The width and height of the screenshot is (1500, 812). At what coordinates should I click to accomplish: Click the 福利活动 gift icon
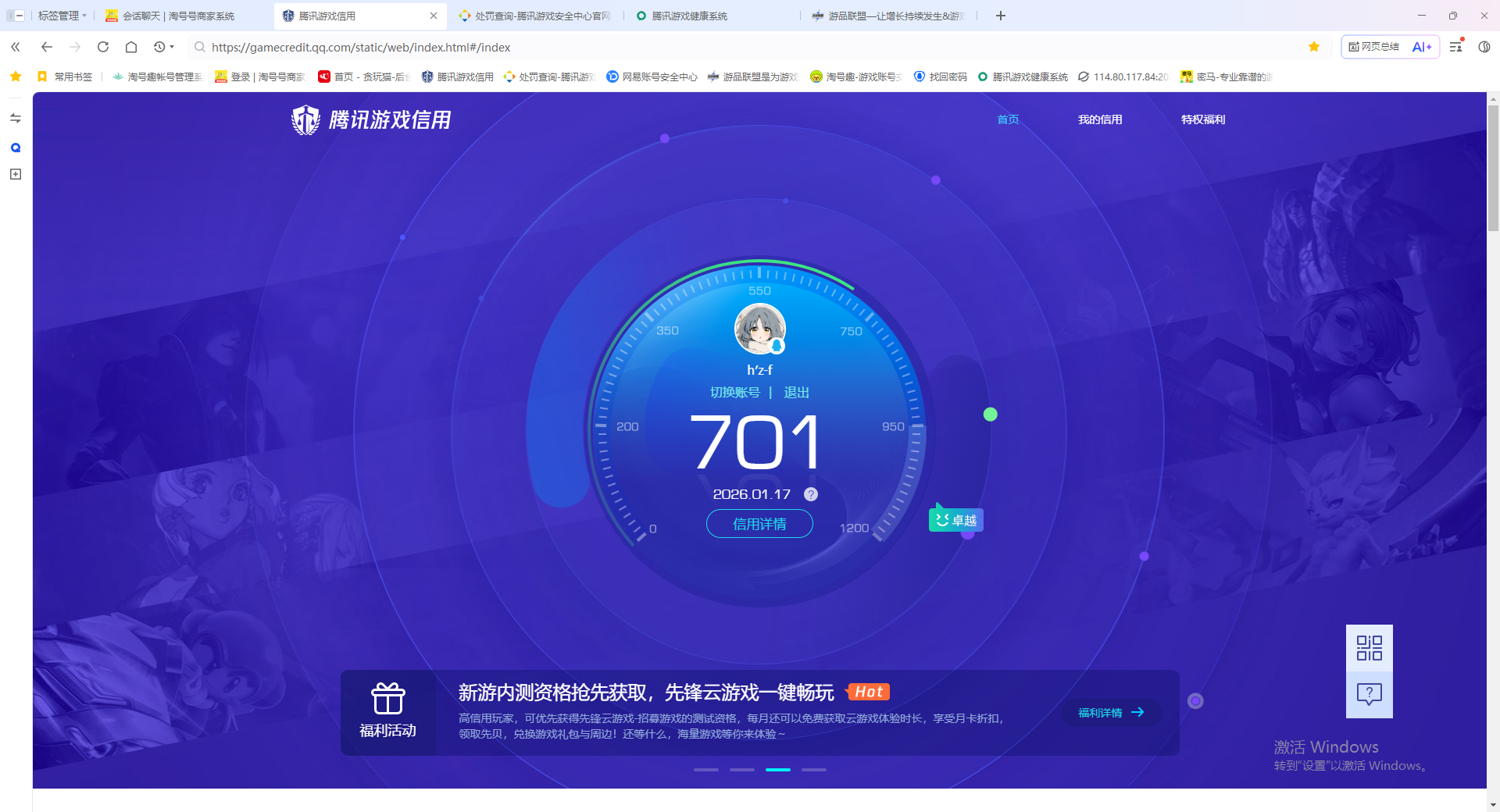point(388,700)
